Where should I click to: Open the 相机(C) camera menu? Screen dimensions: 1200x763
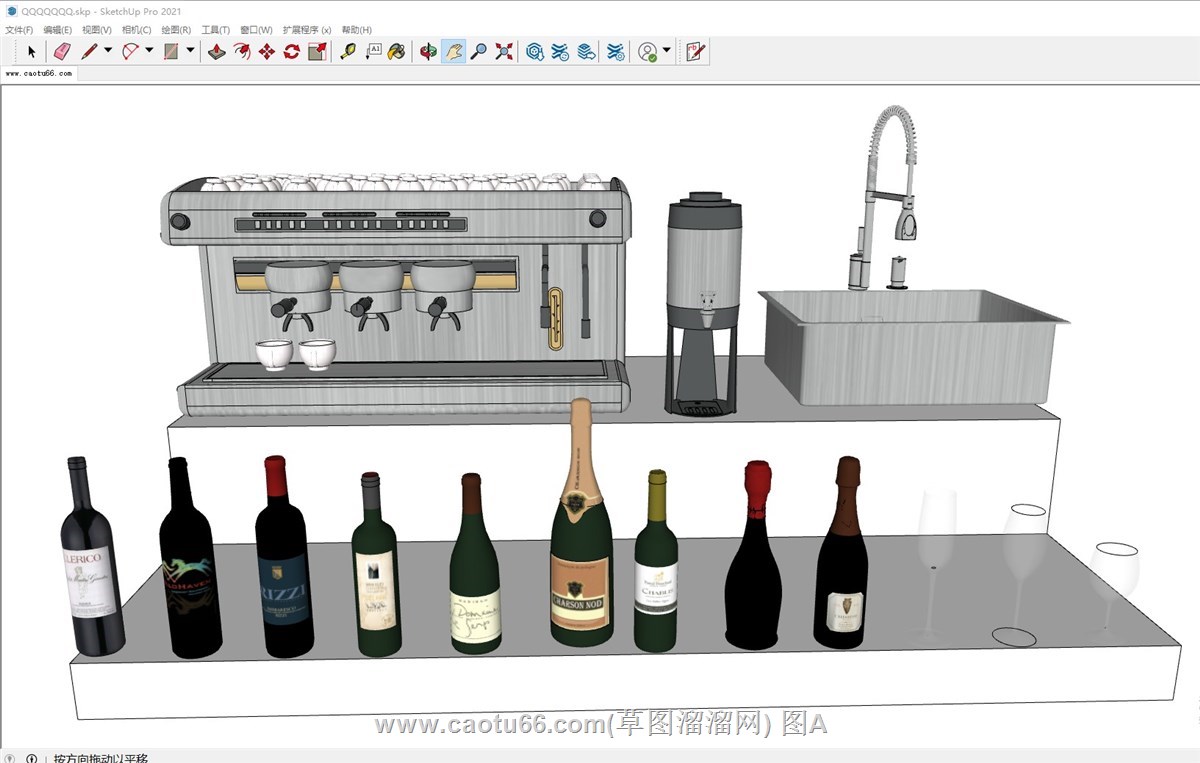(136, 30)
